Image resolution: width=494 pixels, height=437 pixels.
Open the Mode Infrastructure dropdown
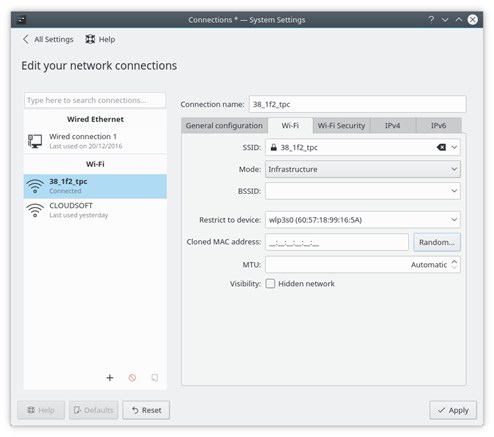click(x=363, y=169)
